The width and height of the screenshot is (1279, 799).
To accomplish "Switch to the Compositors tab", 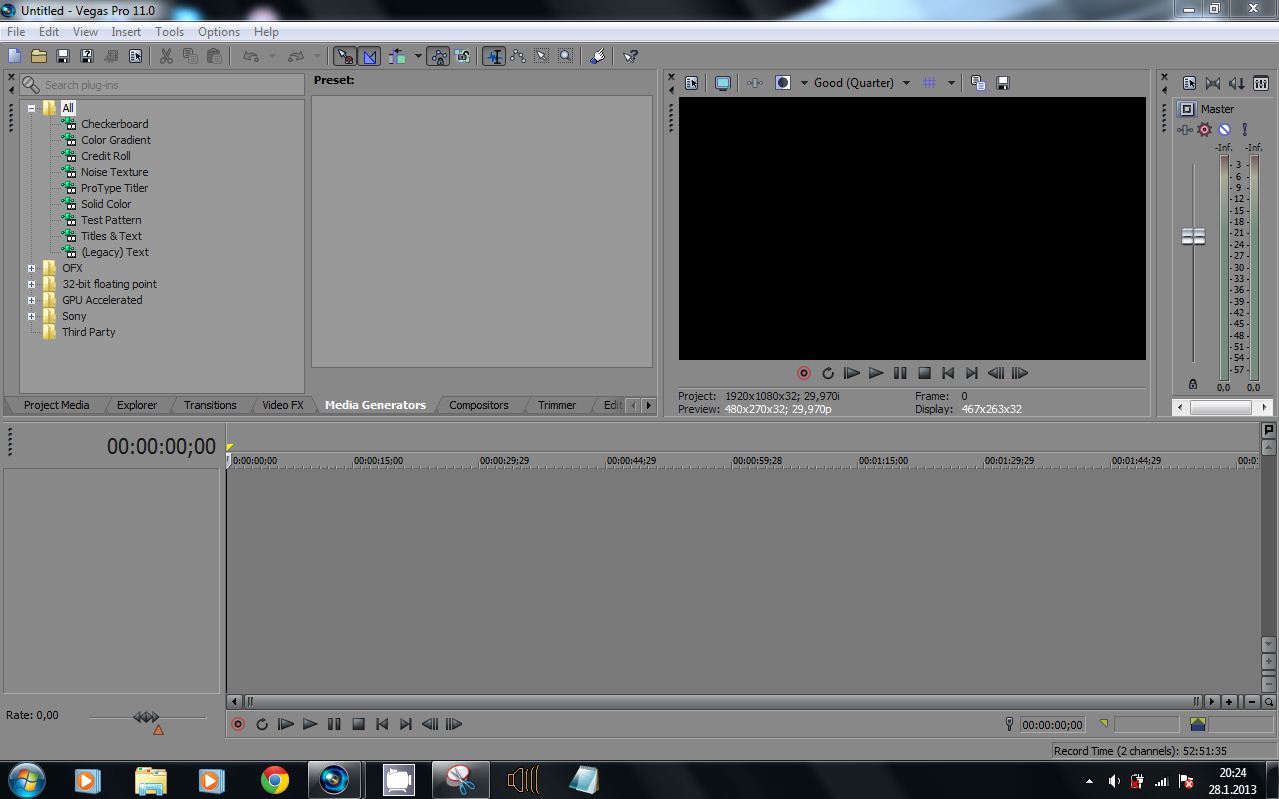I will [478, 405].
